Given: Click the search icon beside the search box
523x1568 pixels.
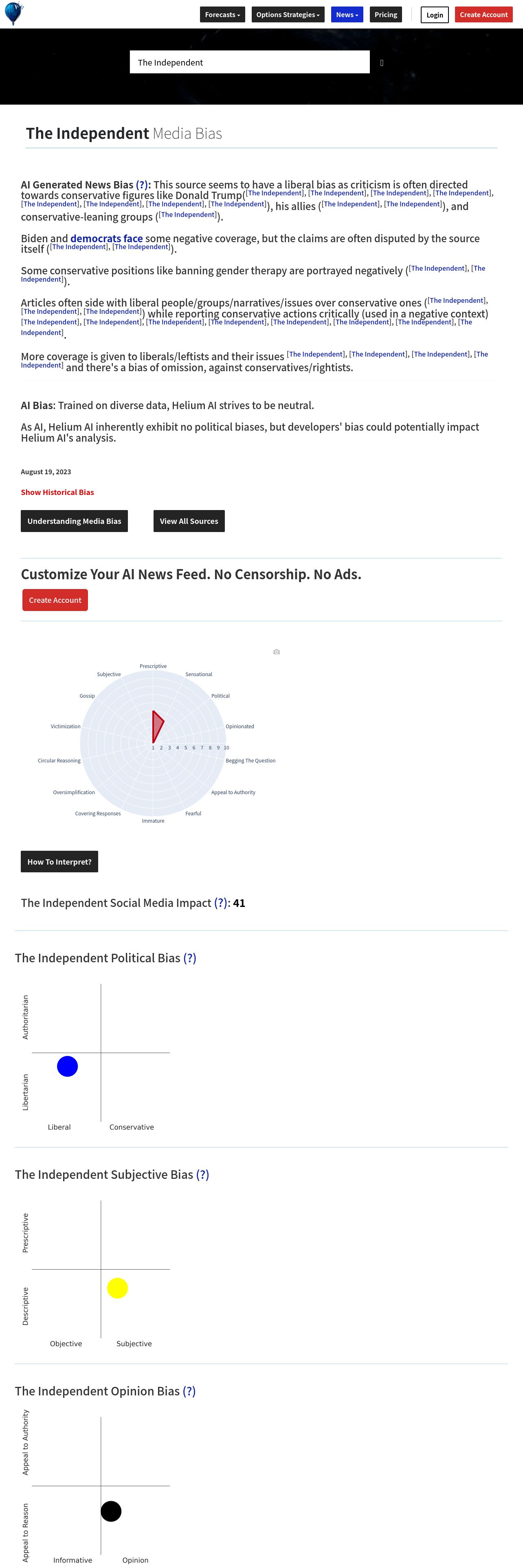Looking at the screenshot, I should [x=382, y=63].
